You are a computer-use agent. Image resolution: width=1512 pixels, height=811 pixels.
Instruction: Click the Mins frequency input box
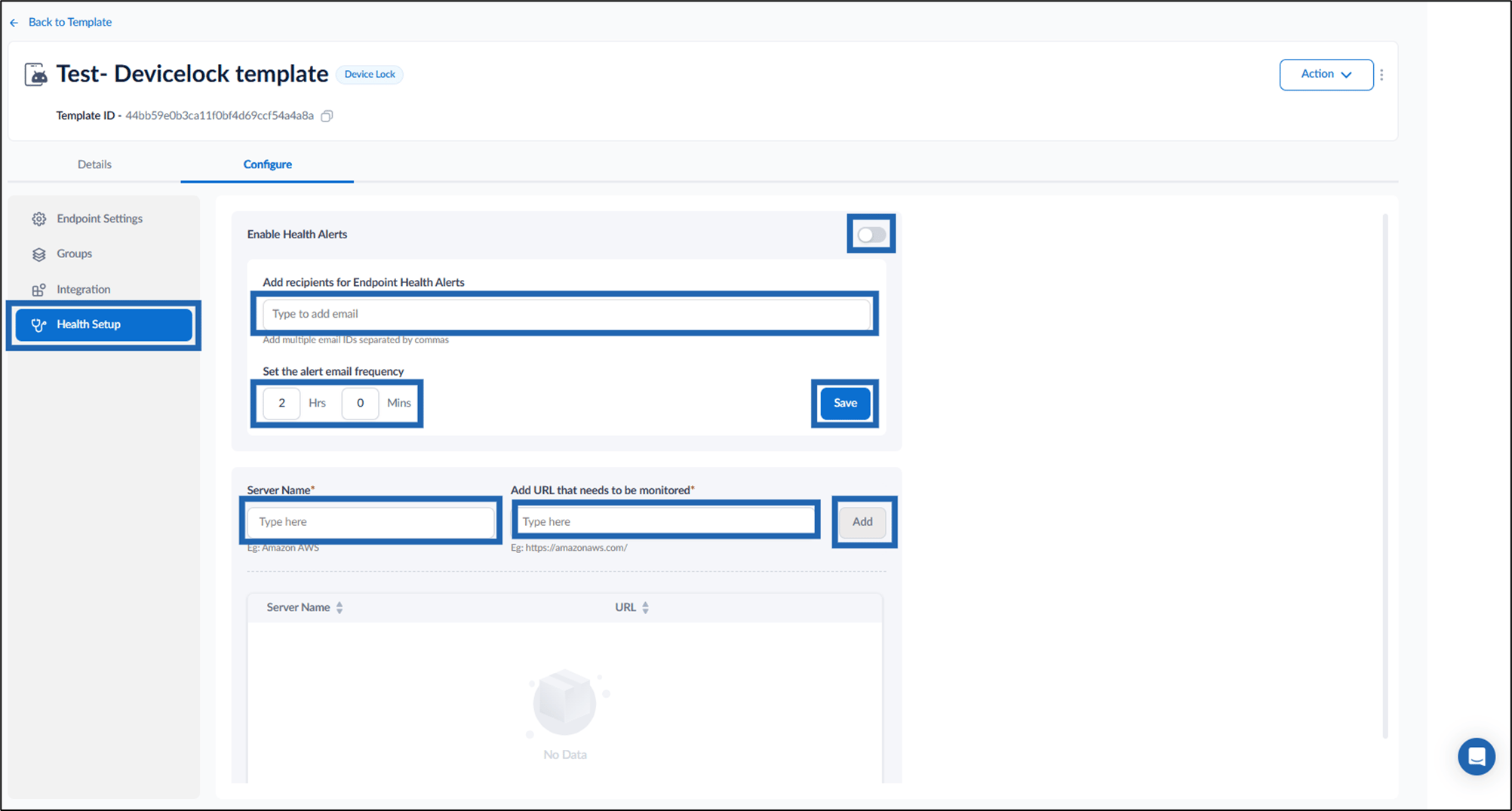pyautogui.click(x=360, y=403)
